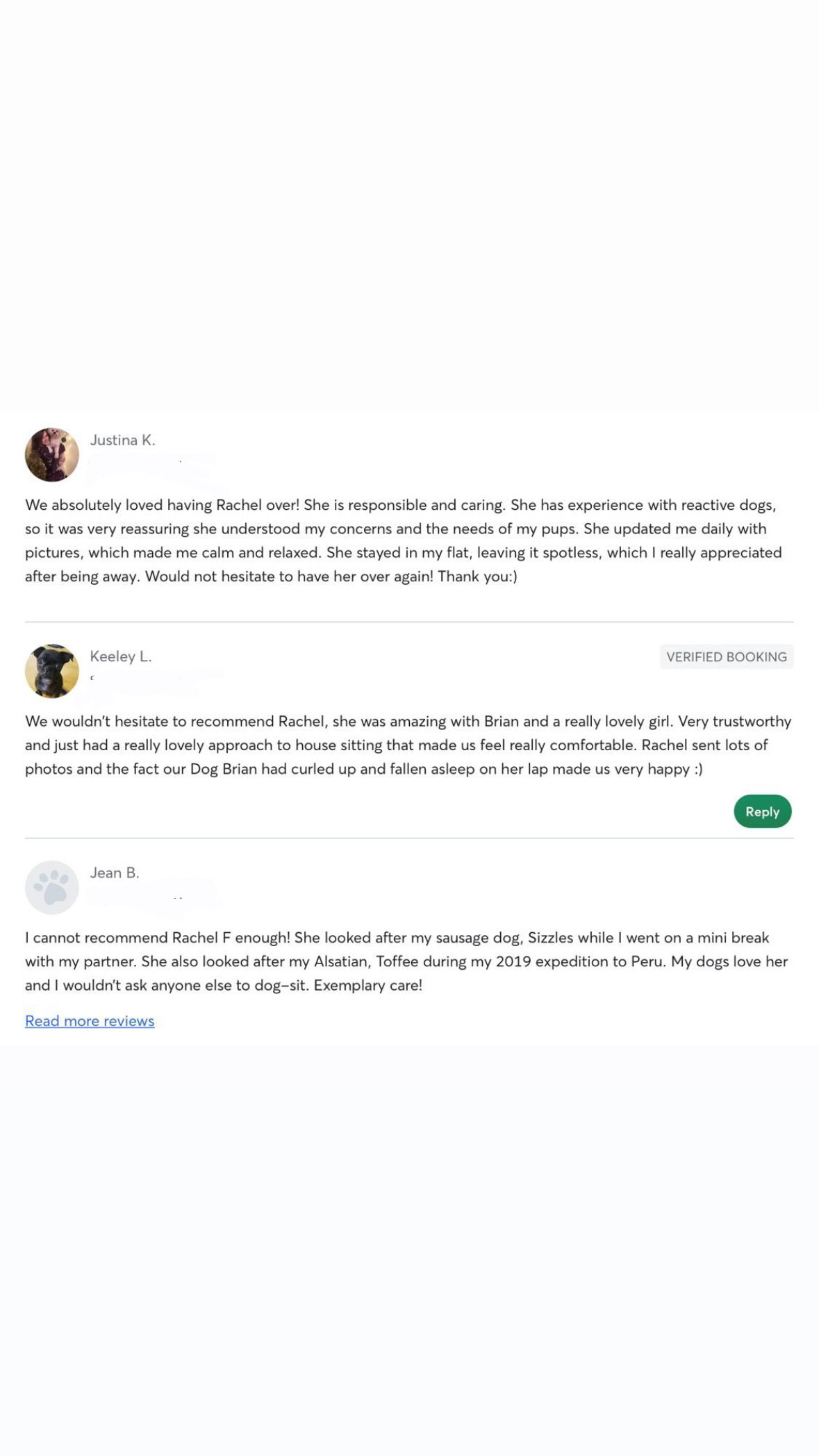This screenshot has width=819, height=1456.
Task: Click the first line of Keeley's review
Action: point(408,721)
